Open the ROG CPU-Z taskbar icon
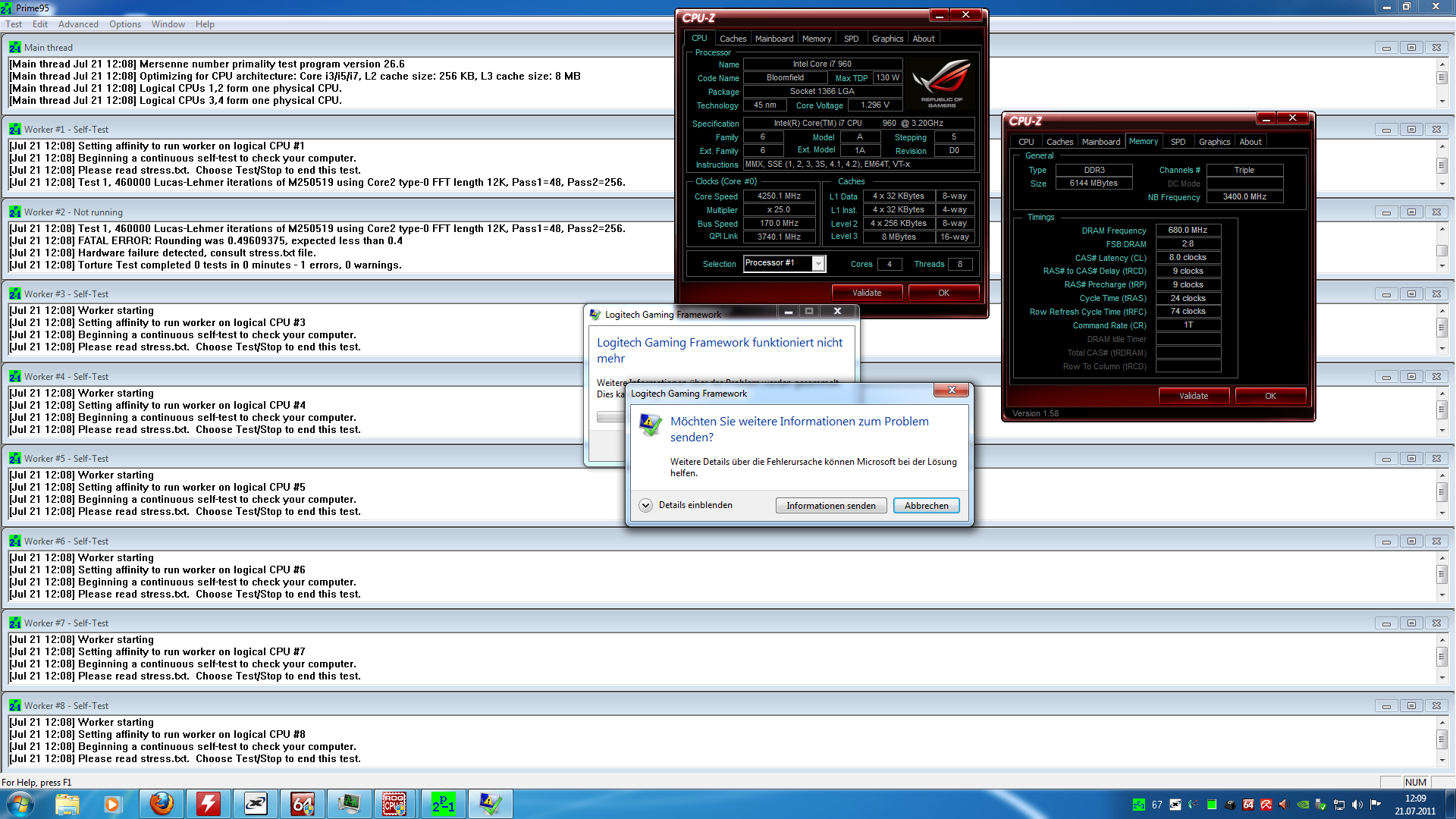This screenshot has width=1456, height=819. [x=395, y=804]
